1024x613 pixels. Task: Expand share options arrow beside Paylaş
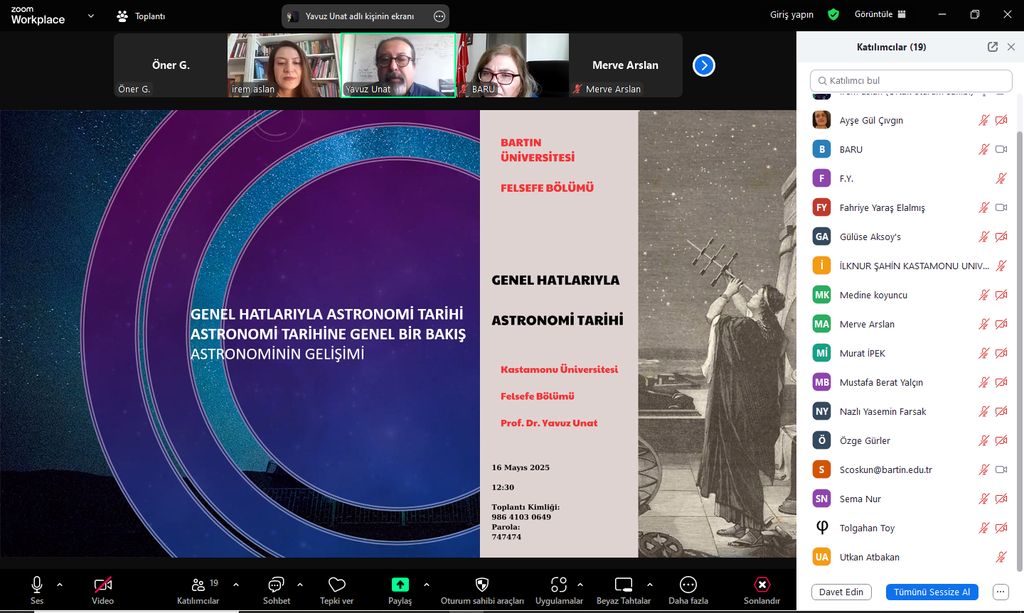426,585
